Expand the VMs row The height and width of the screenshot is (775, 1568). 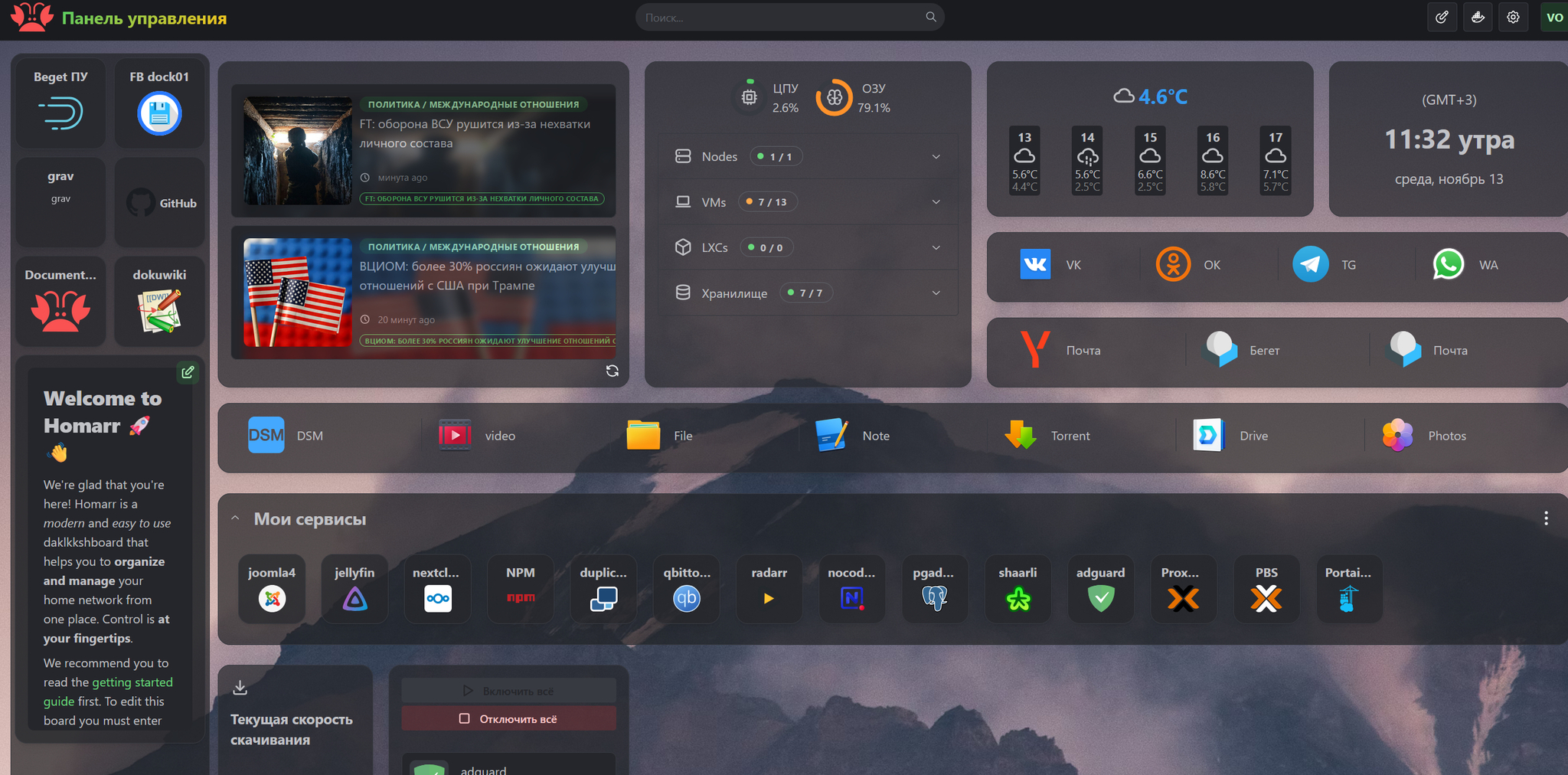coord(808,201)
